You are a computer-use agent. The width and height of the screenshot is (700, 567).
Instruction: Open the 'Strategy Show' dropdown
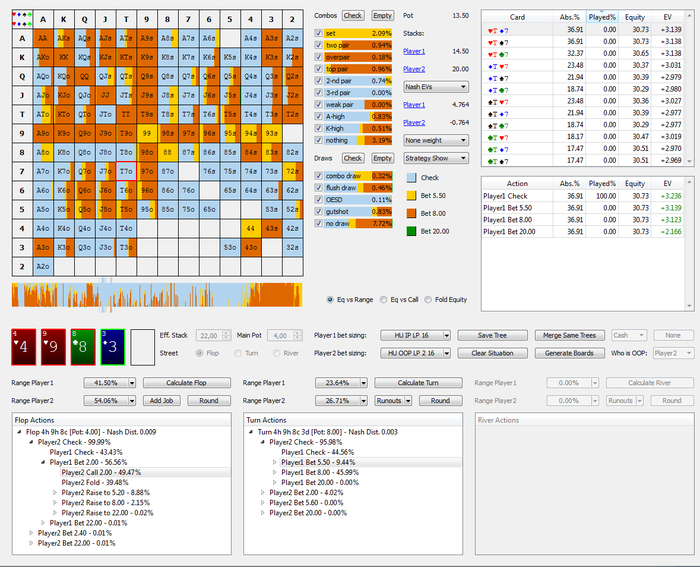pyautogui.click(x=436, y=158)
